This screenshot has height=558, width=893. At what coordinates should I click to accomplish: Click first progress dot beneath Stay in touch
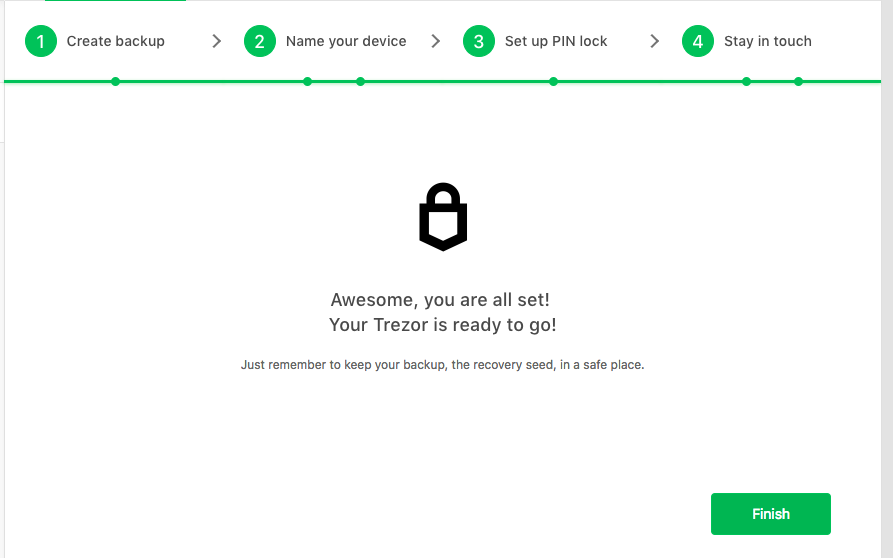click(747, 81)
